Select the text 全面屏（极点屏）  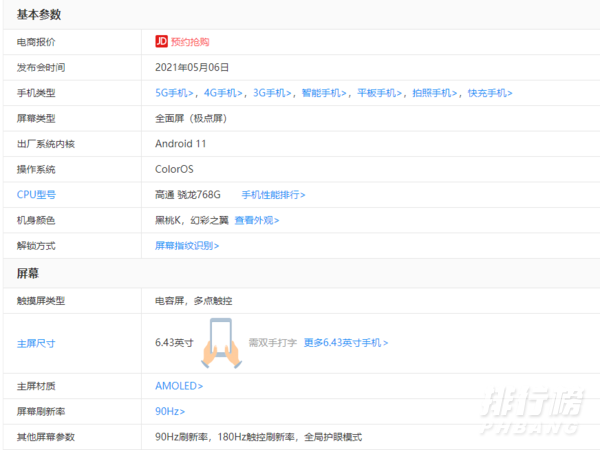191,119
